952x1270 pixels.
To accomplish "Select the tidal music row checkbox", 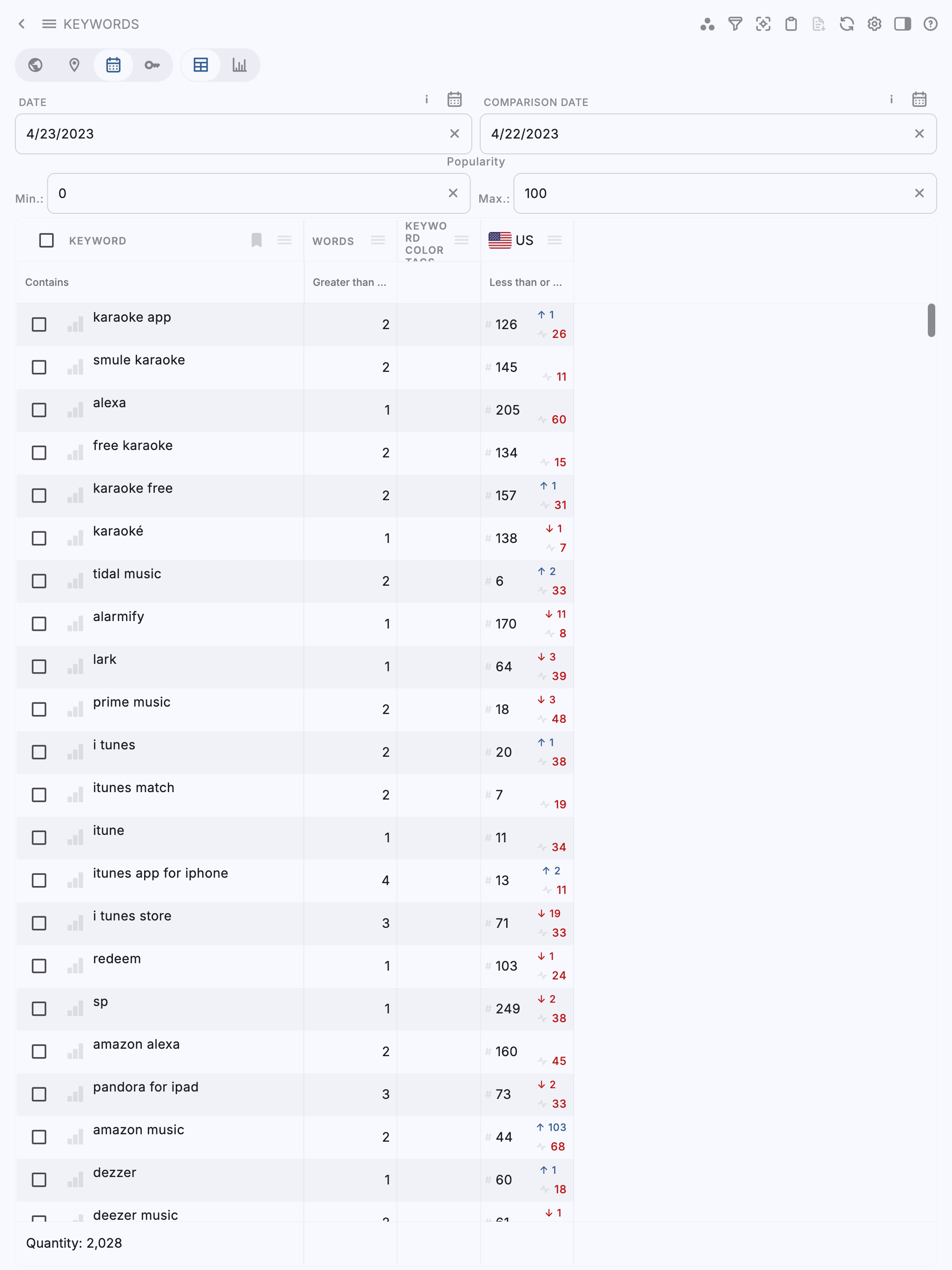I will tap(39, 581).
